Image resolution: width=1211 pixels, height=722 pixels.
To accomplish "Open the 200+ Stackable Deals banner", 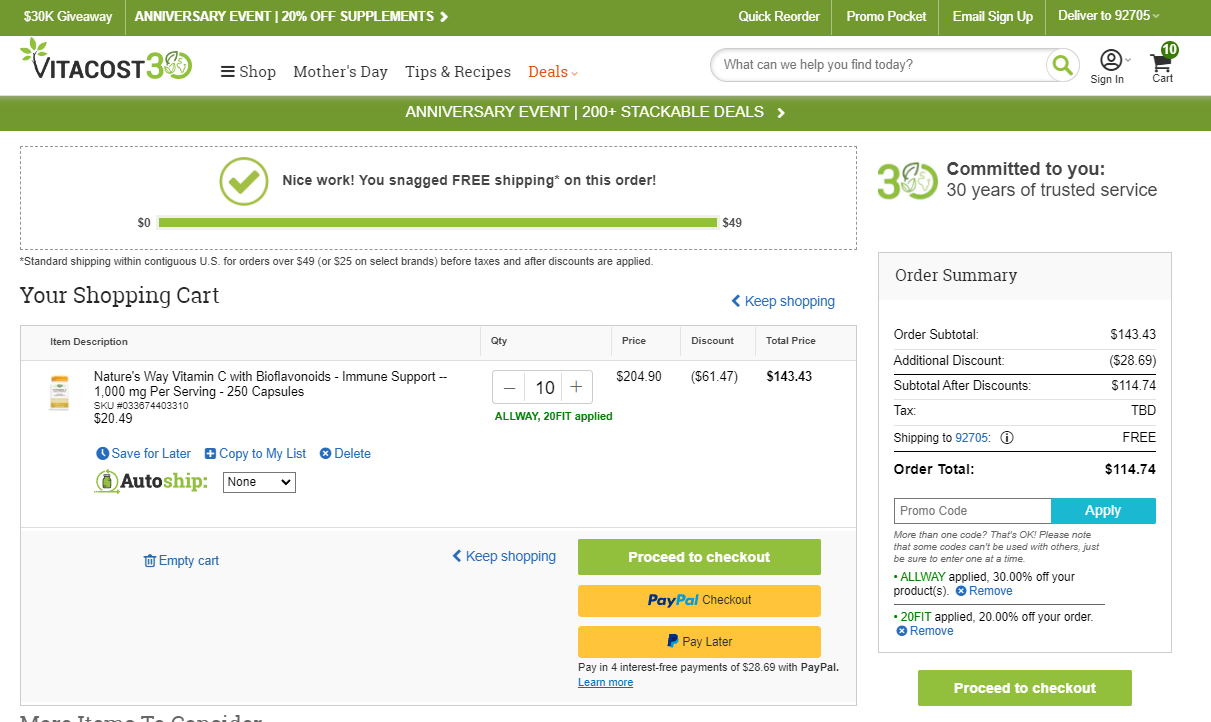I will [595, 112].
